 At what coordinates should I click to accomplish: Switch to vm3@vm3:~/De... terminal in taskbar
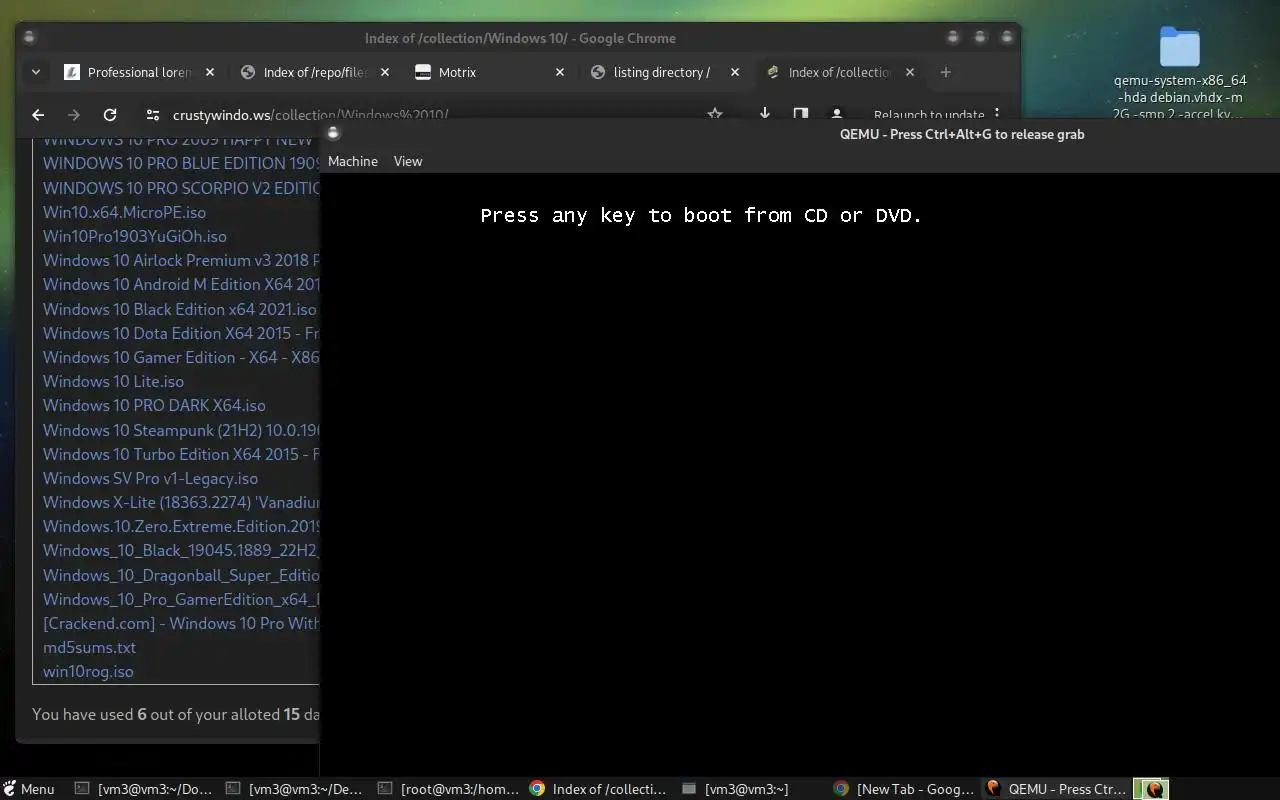tap(294, 789)
